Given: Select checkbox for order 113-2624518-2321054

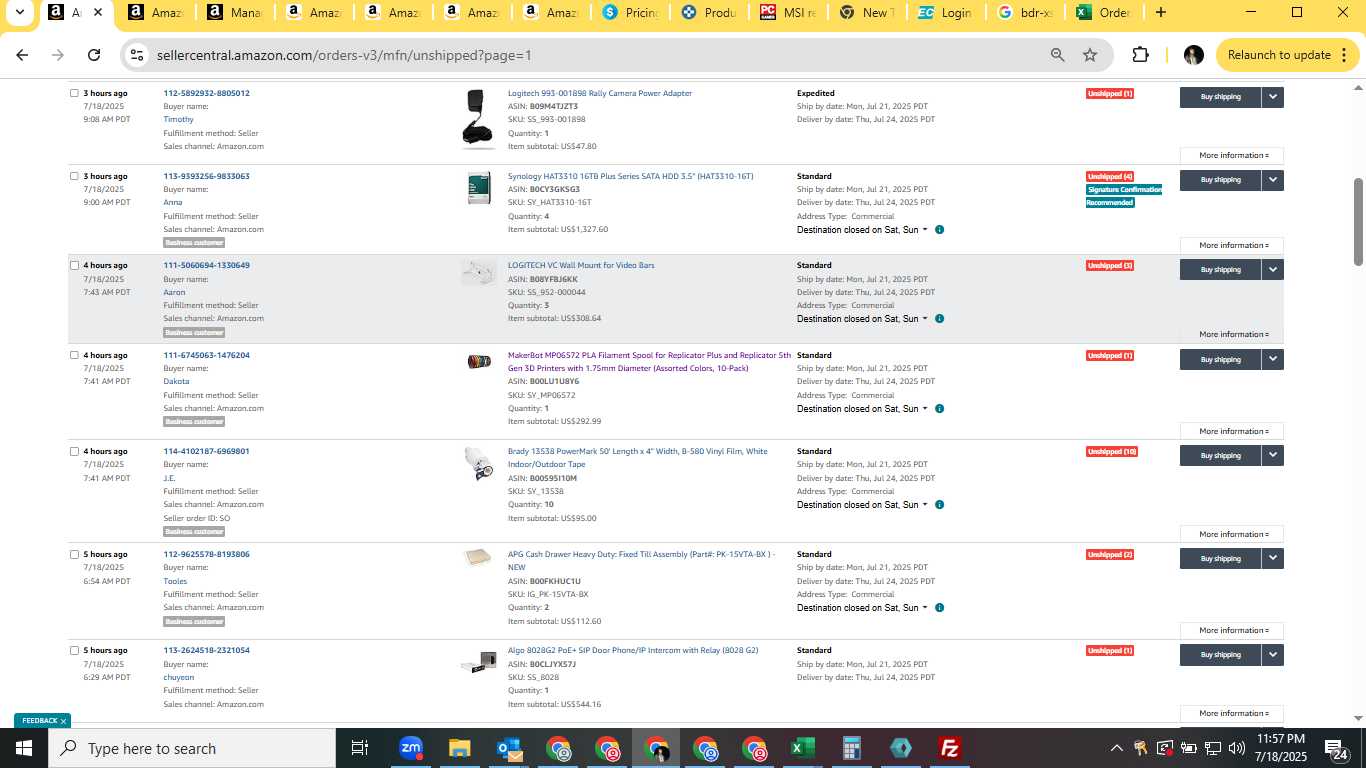Looking at the screenshot, I should point(74,650).
